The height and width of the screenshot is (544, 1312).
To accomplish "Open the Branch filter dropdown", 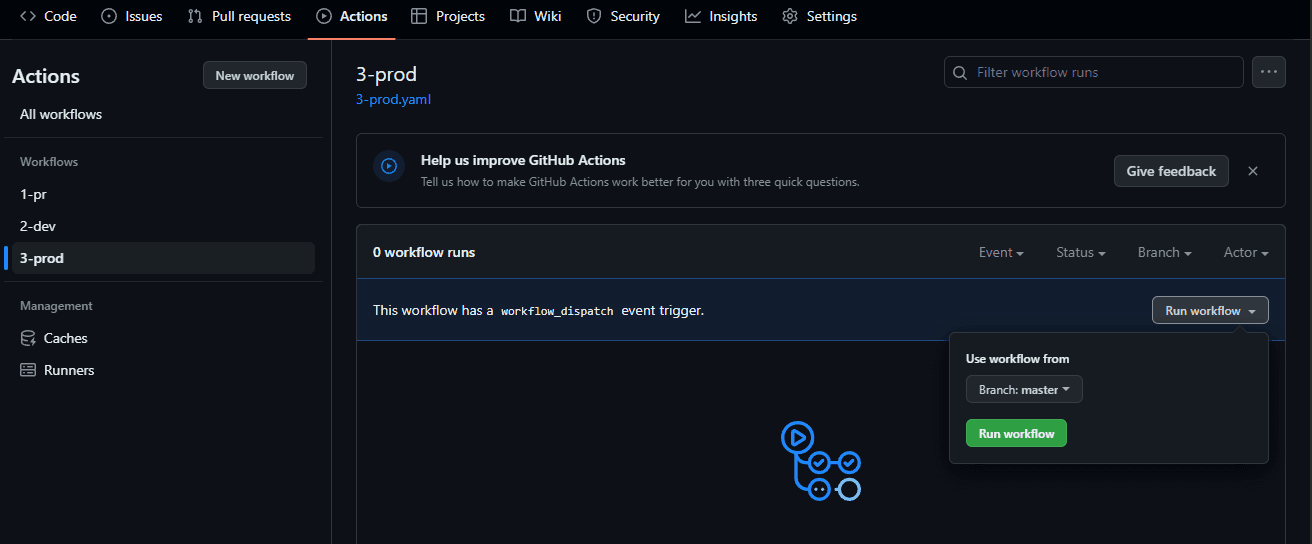I will [x=1165, y=252].
